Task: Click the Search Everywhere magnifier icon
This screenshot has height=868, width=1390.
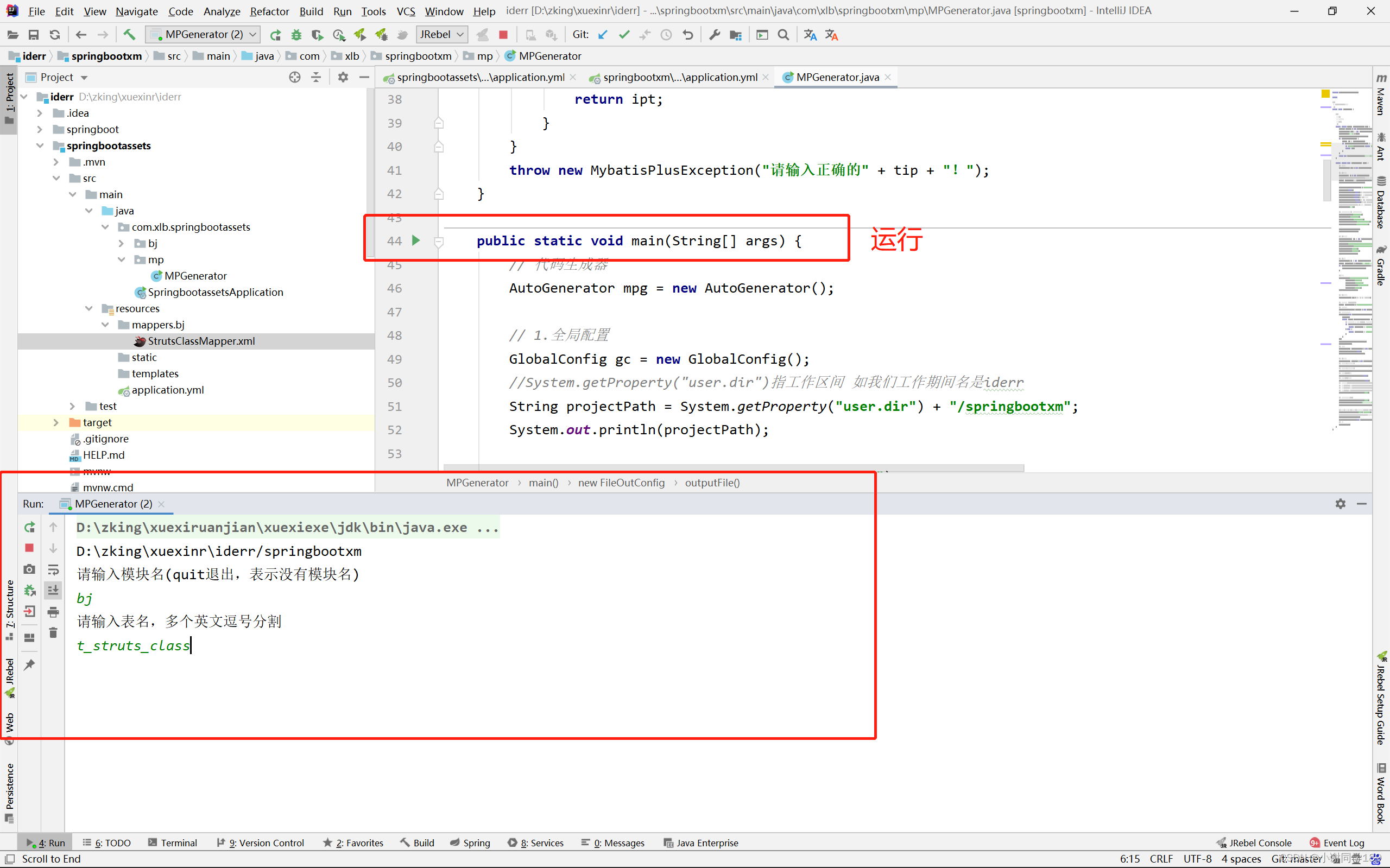Action: tap(783, 34)
